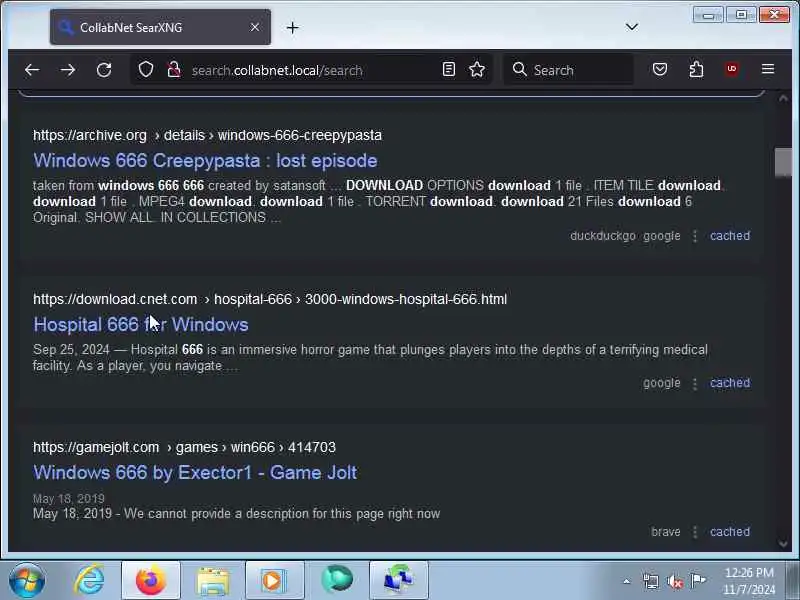Open the extensions puzzle menu
The width and height of the screenshot is (800, 600).
[696, 69]
